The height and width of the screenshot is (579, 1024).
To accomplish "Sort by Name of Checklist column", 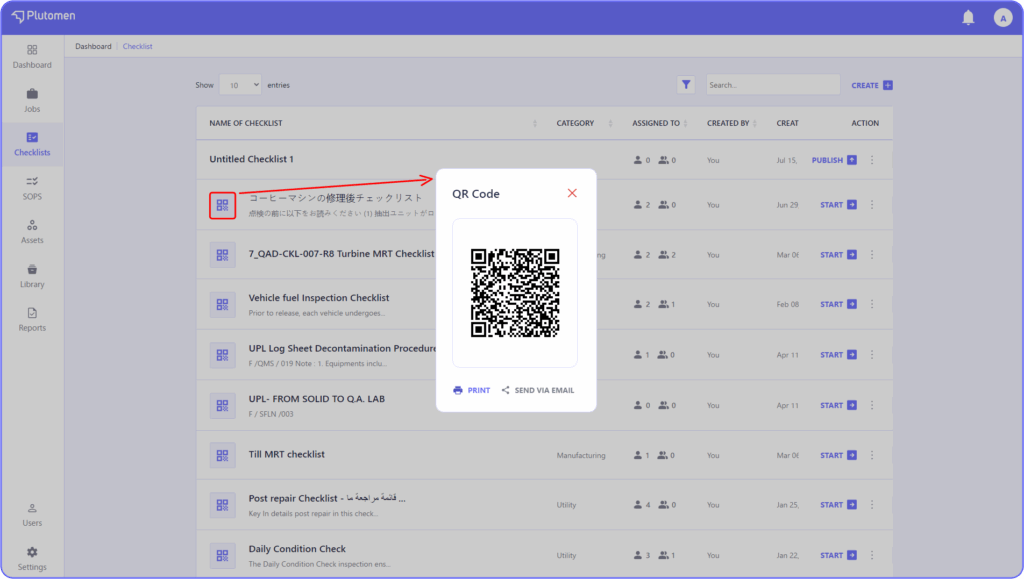I will tap(535, 123).
